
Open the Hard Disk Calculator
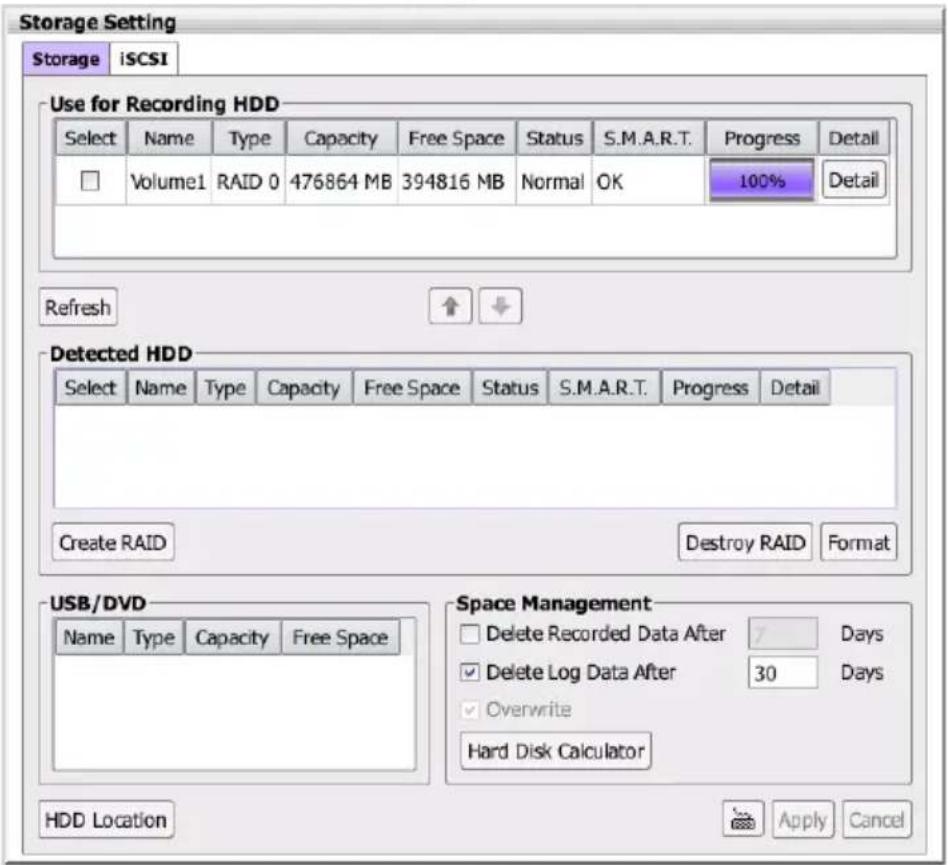coord(556,751)
